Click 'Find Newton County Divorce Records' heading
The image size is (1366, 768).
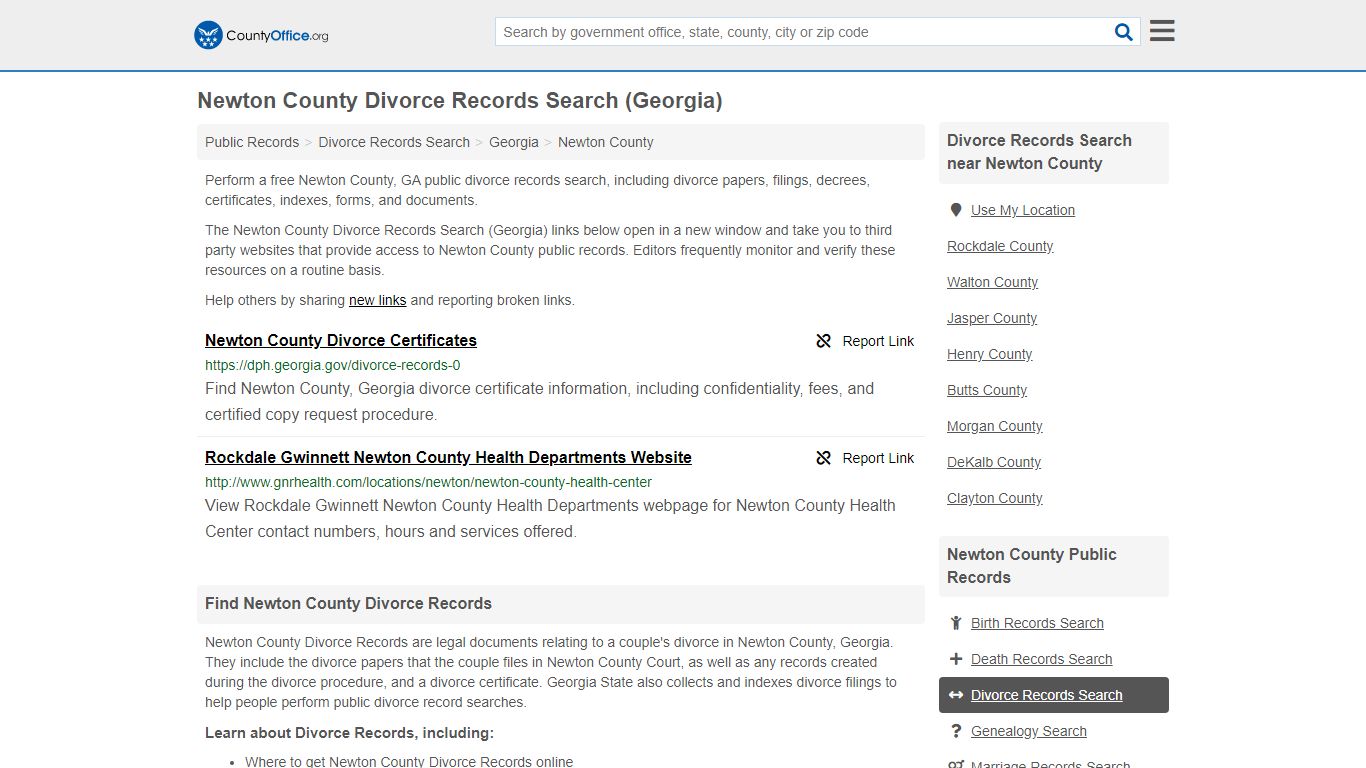click(348, 604)
